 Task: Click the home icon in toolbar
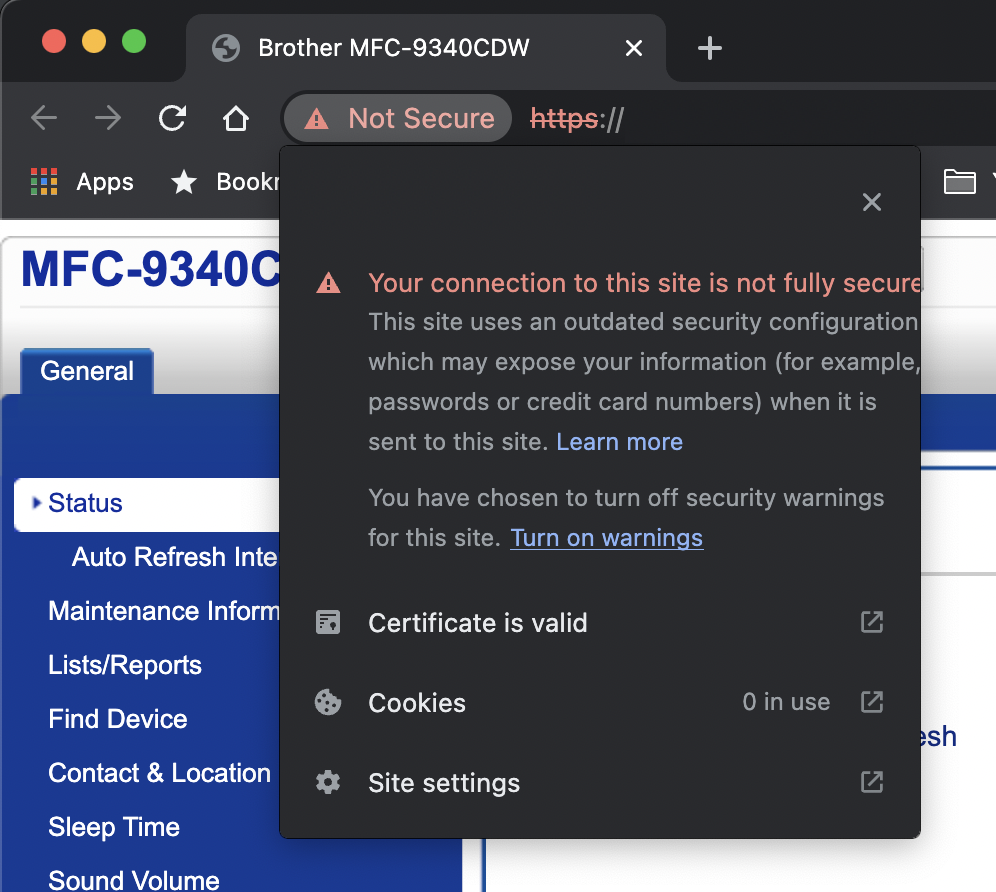(x=235, y=119)
